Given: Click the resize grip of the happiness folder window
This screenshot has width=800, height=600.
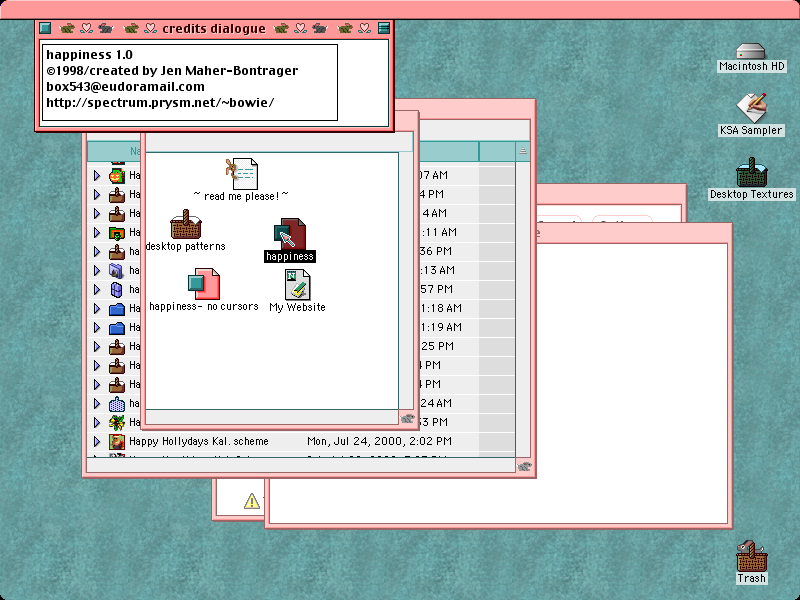Looking at the screenshot, I should [407, 419].
